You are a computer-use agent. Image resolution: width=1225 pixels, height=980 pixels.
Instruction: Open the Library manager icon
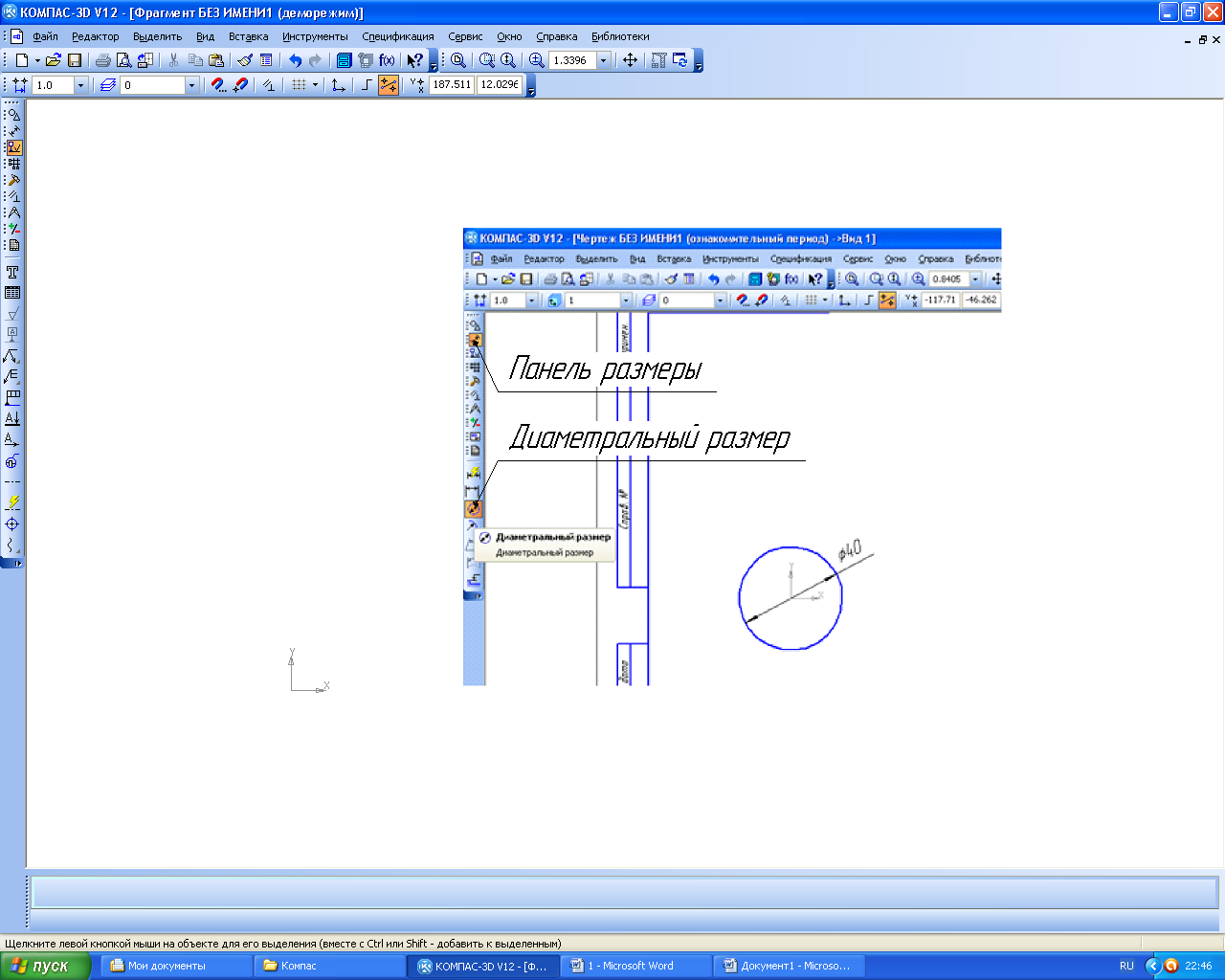[x=344, y=59]
